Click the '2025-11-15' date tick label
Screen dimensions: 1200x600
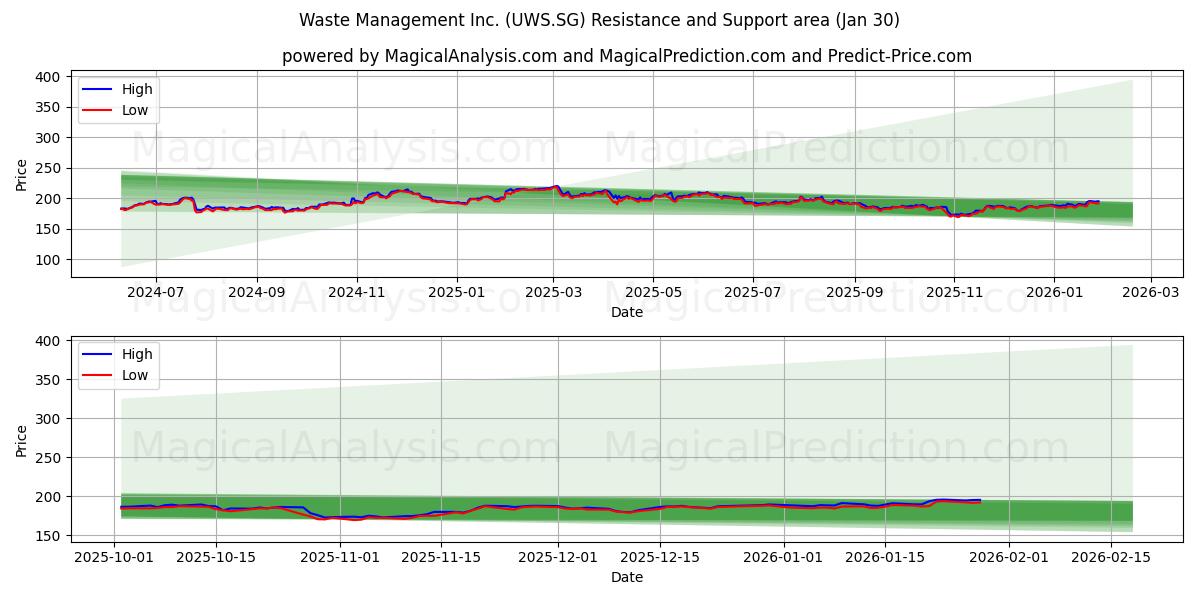(440, 558)
